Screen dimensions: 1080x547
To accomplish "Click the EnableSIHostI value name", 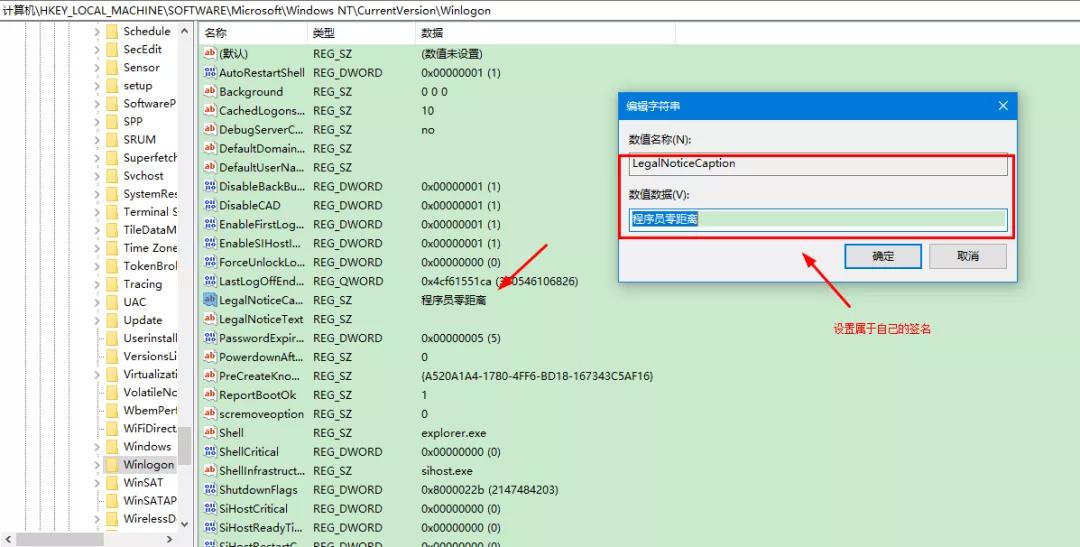I will [x=260, y=243].
